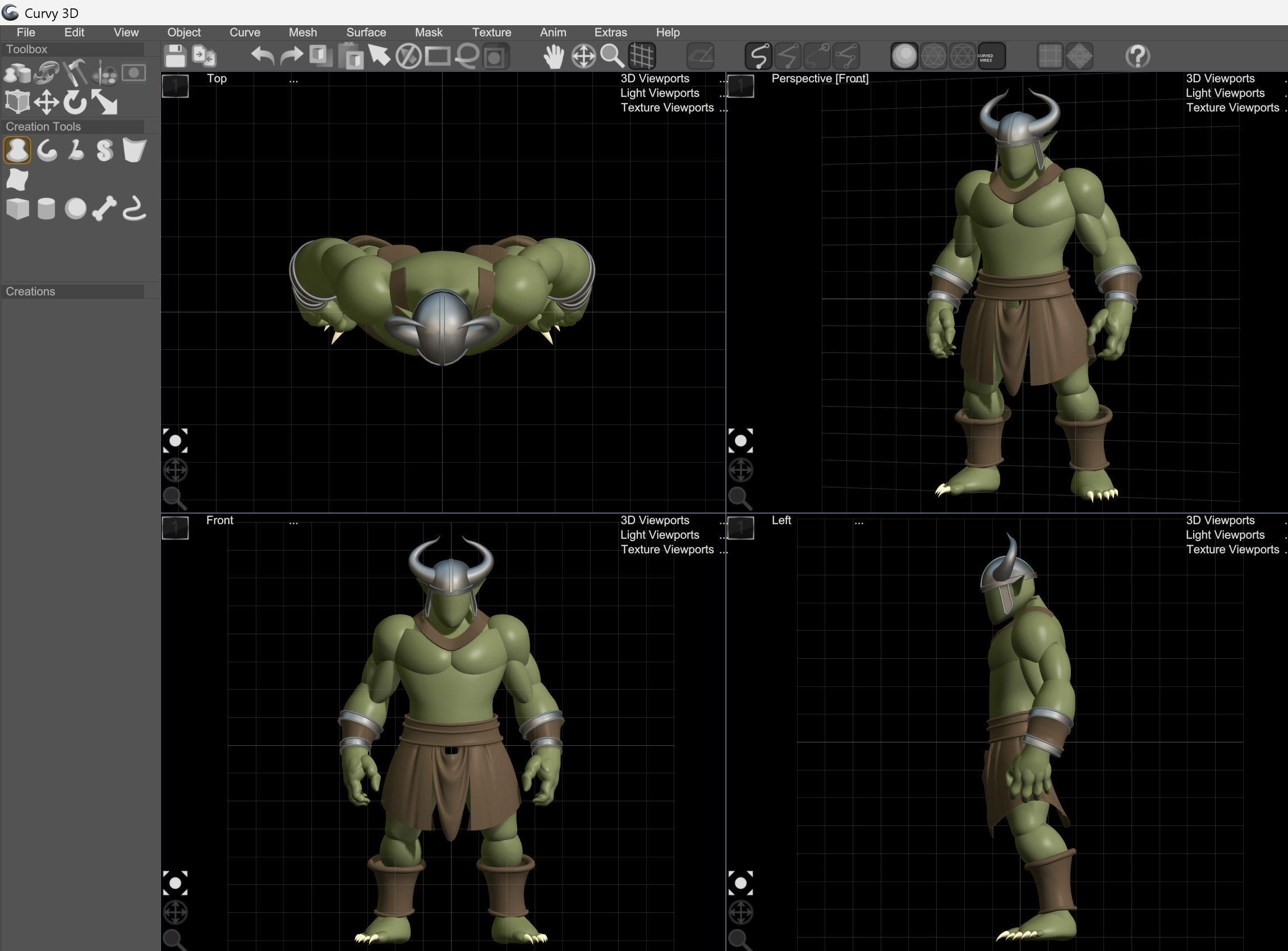Open the Perspective [Front] view name menu
1288x951 pixels.
point(820,79)
